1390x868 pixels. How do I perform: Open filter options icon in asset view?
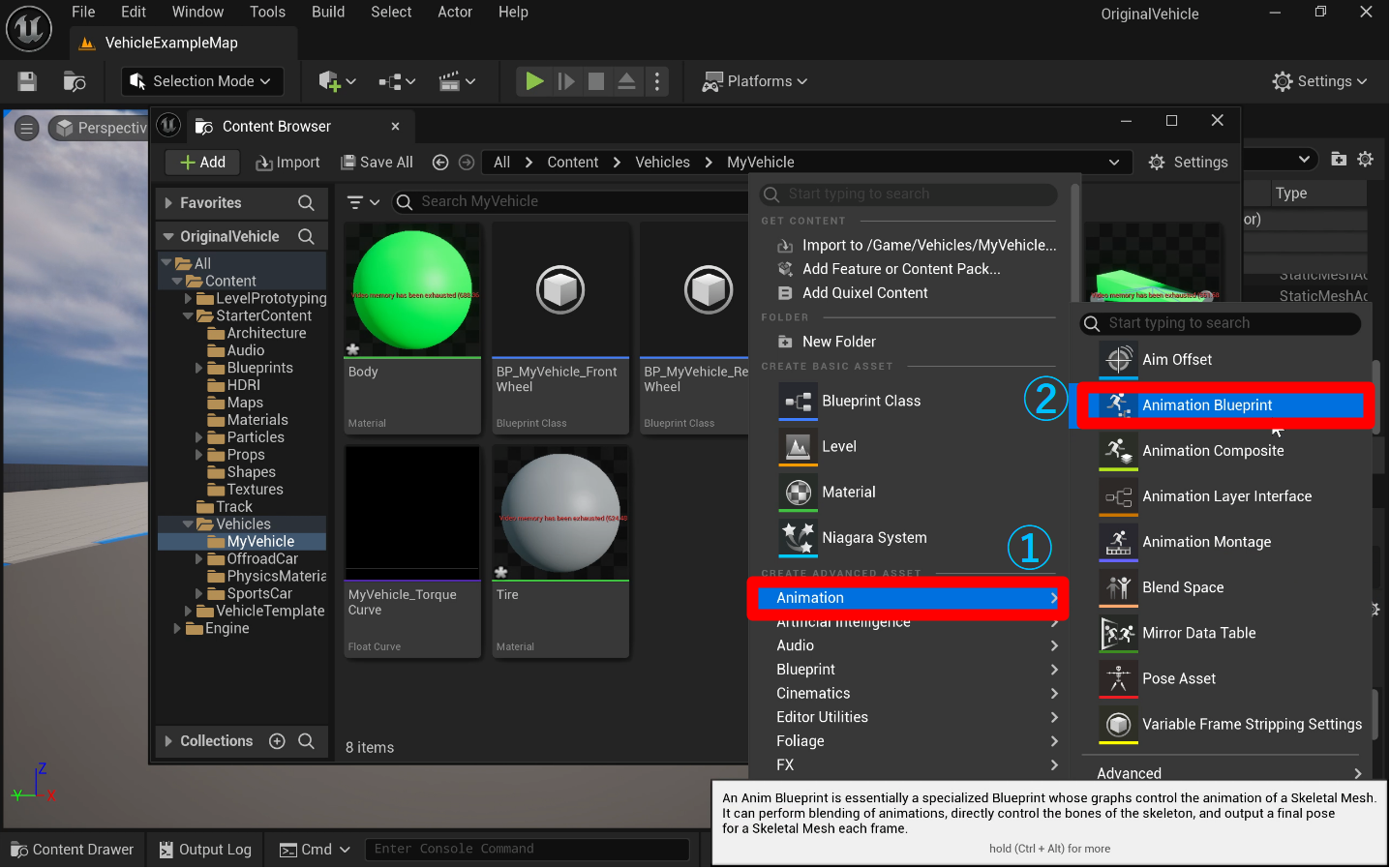click(363, 202)
